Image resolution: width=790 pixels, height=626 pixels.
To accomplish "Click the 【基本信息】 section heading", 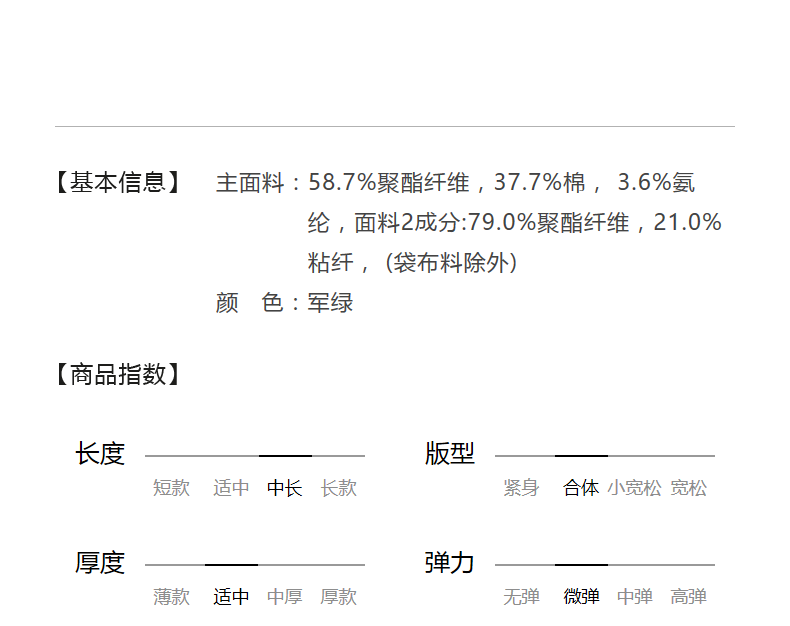I will [x=117, y=183].
